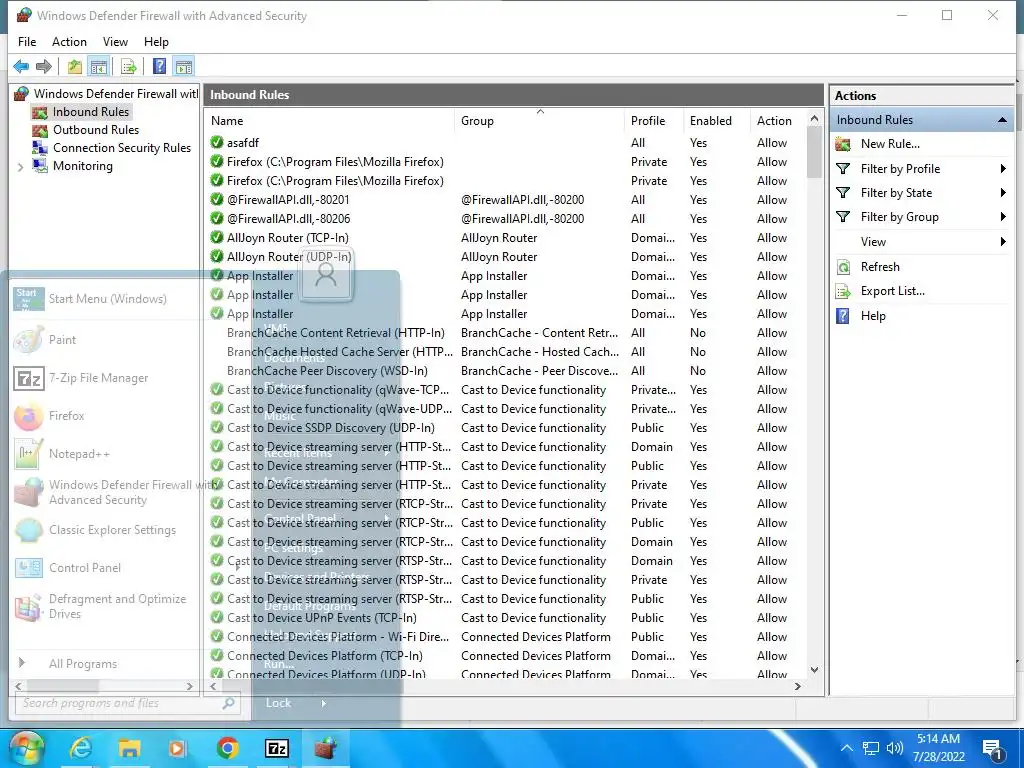The width and height of the screenshot is (1024, 768).
Task: Click the rules list vertical scrollbar thumb
Action: click(x=814, y=152)
